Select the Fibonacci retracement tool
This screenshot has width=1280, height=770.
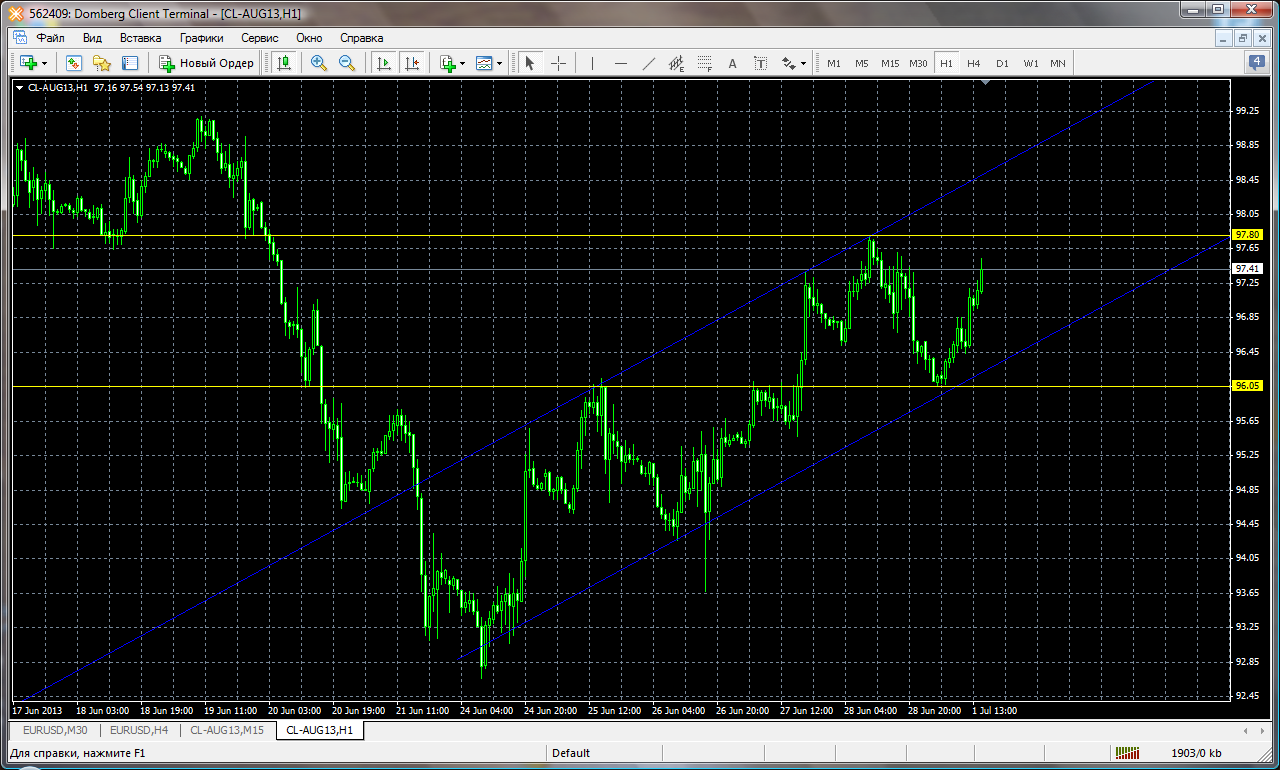(704, 63)
